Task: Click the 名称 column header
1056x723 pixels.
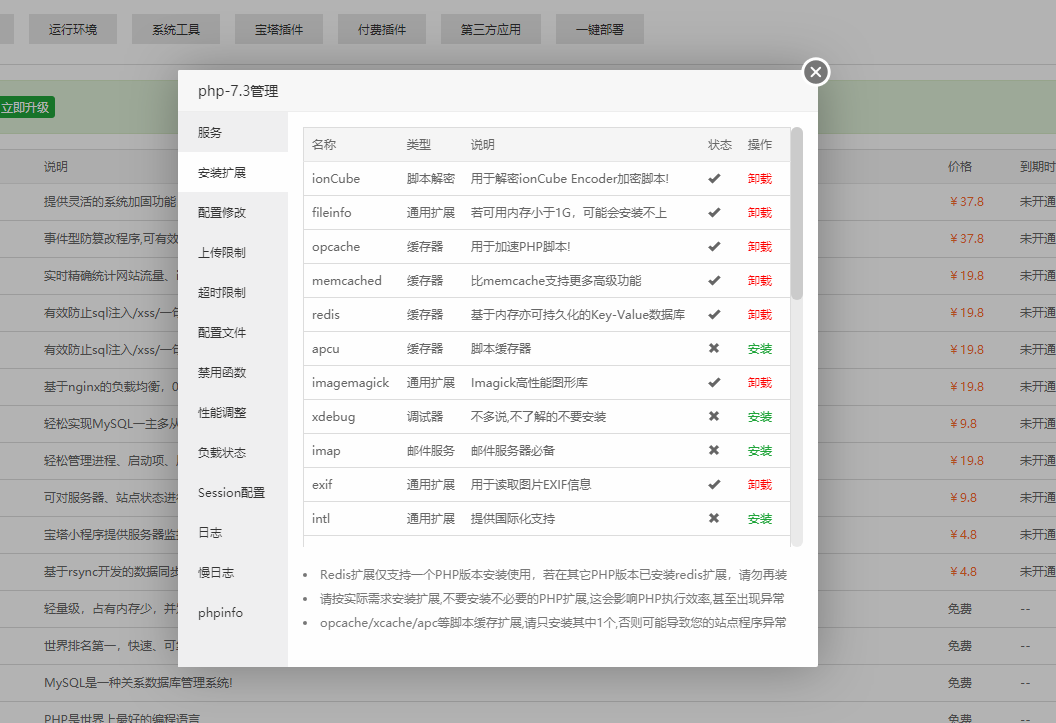Action: (x=324, y=145)
